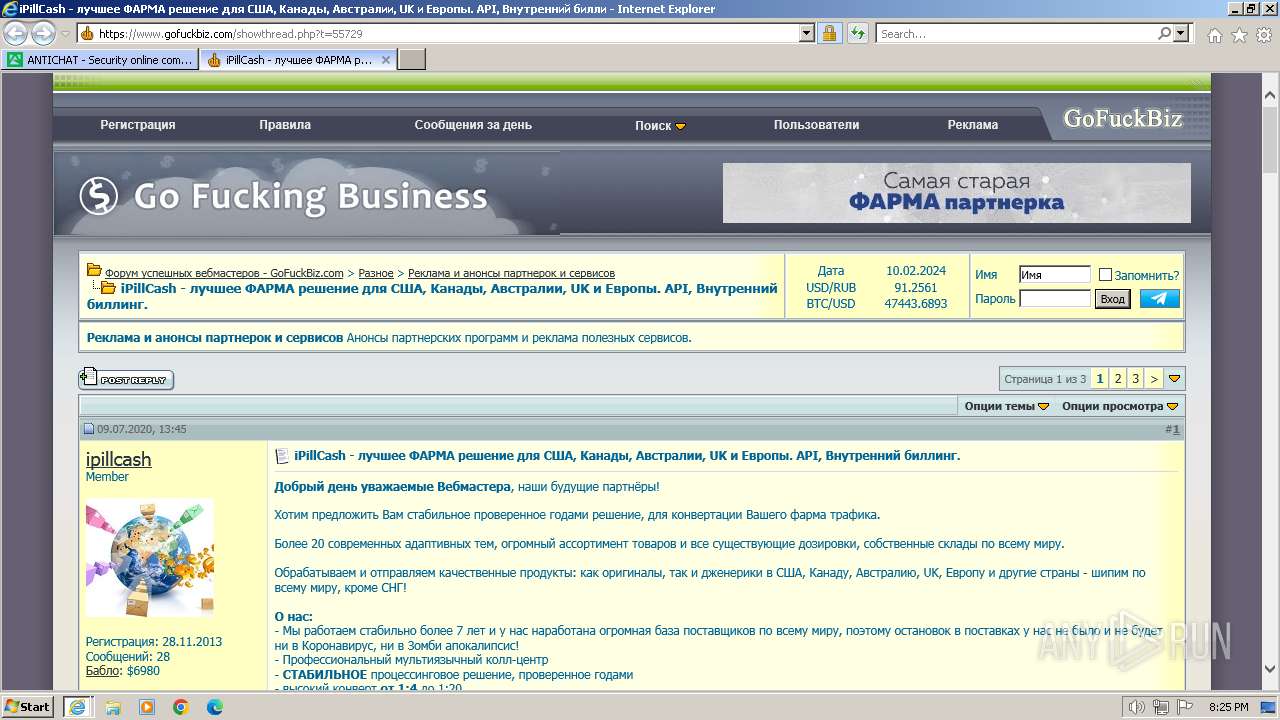The height and width of the screenshot is (720, 1280).
Task: Click the Post Reply button
Action: pos(126,379)
